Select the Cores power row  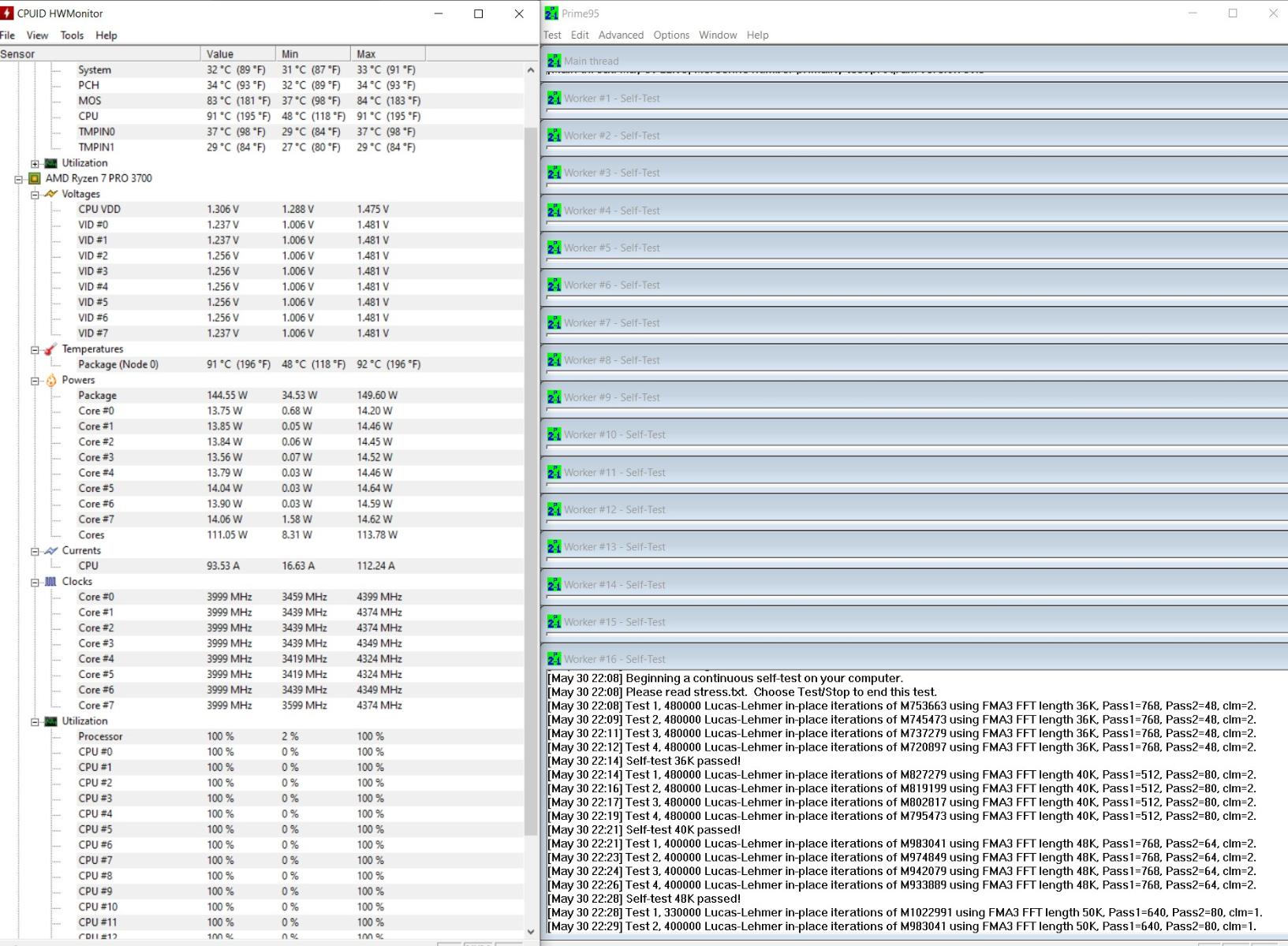point(262,534)
